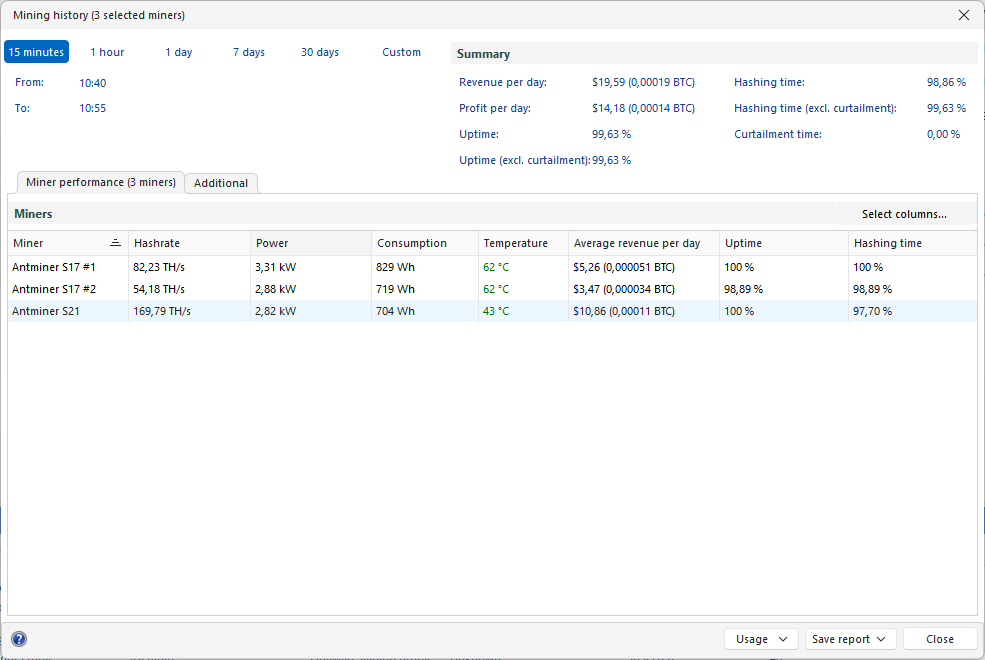Click the Select columns... button
This screenshot has width=985, height=660.
click(x=904, y=214)
